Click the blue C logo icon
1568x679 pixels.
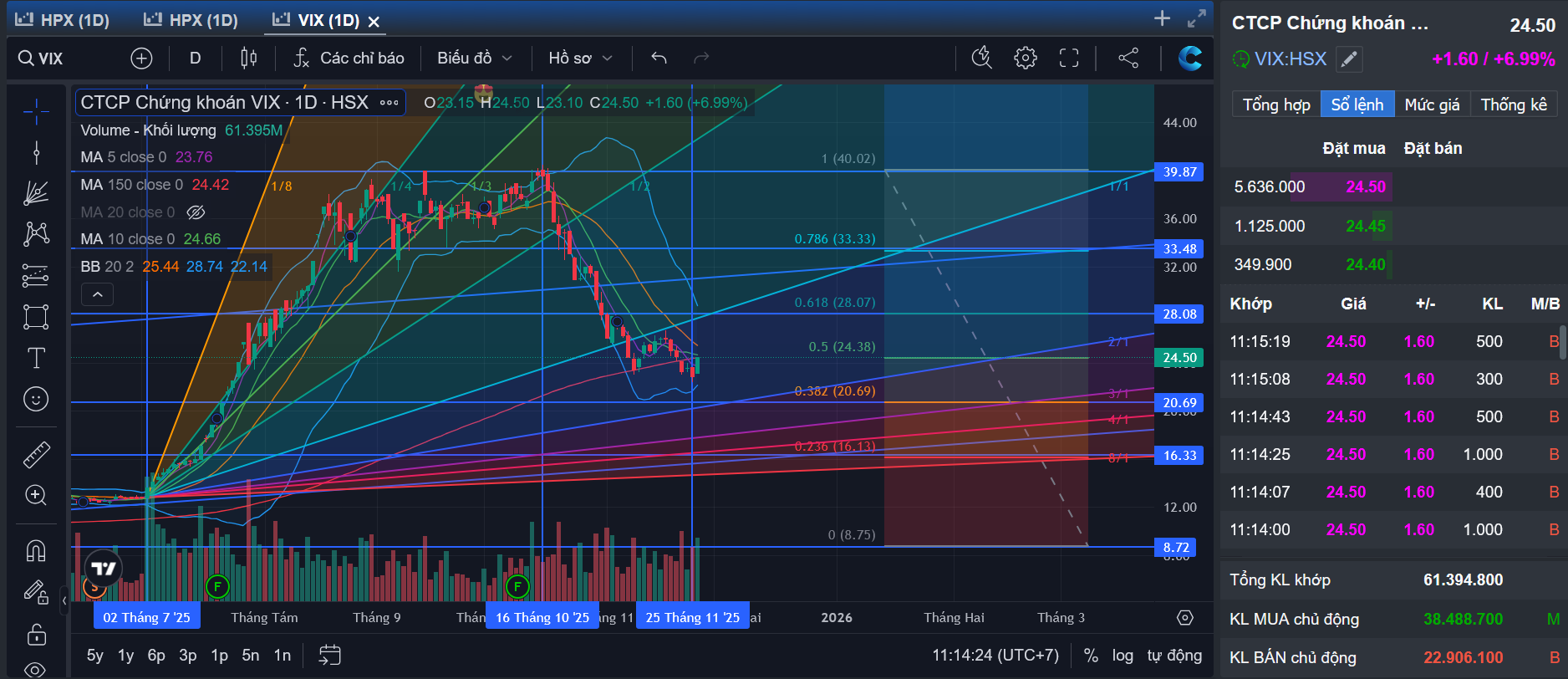pyautogui.click(x=1190, y=58)
